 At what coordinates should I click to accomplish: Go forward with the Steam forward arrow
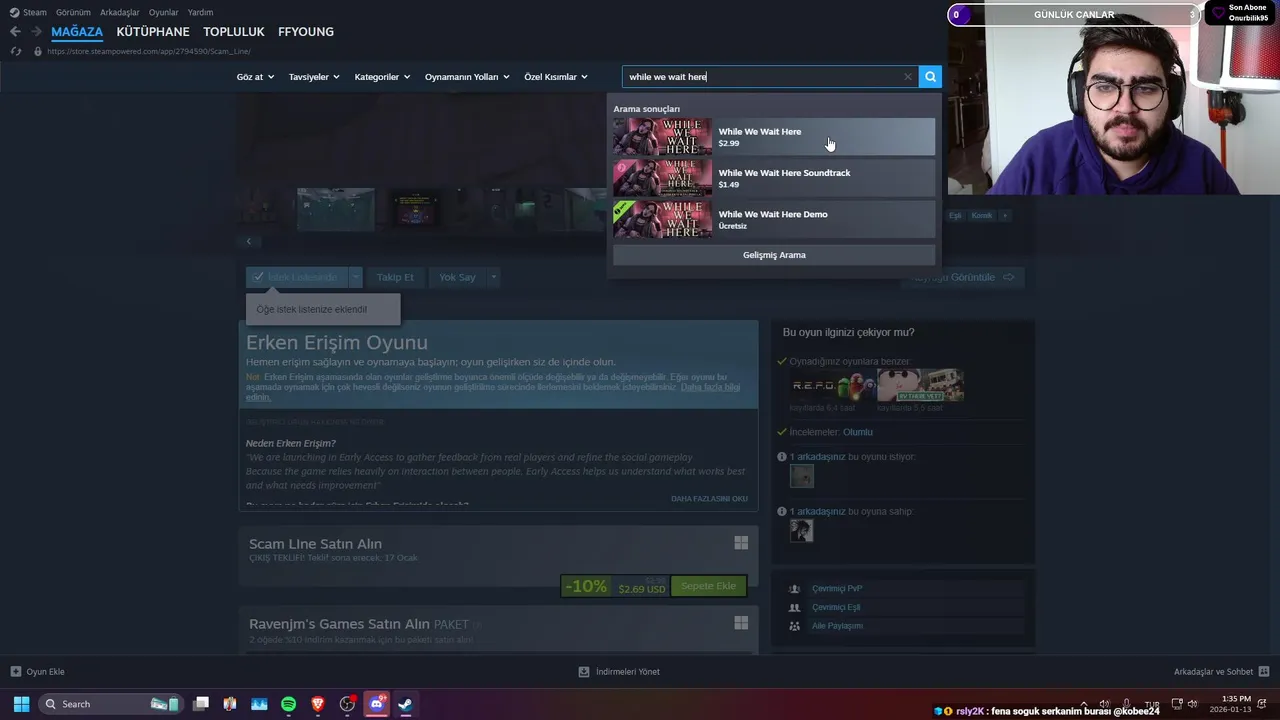pos(36,32)
